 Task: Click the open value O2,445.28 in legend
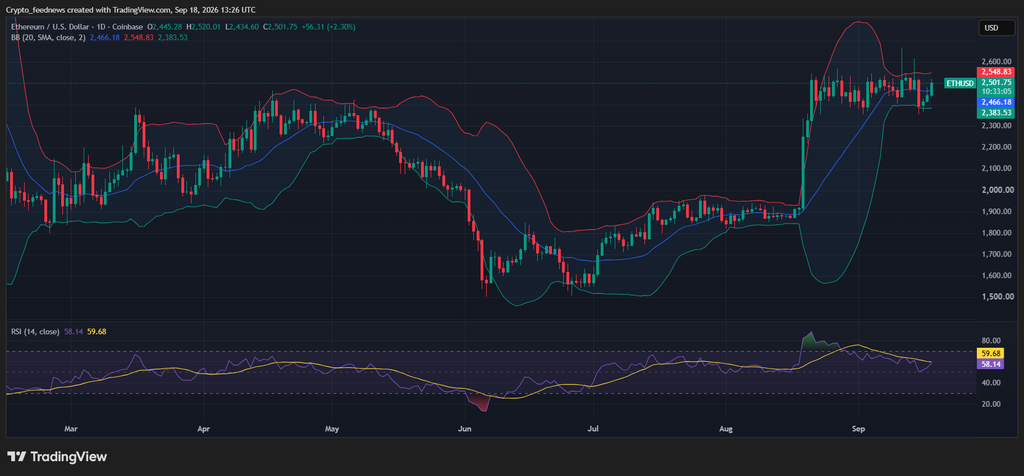(x=166, y=27)
